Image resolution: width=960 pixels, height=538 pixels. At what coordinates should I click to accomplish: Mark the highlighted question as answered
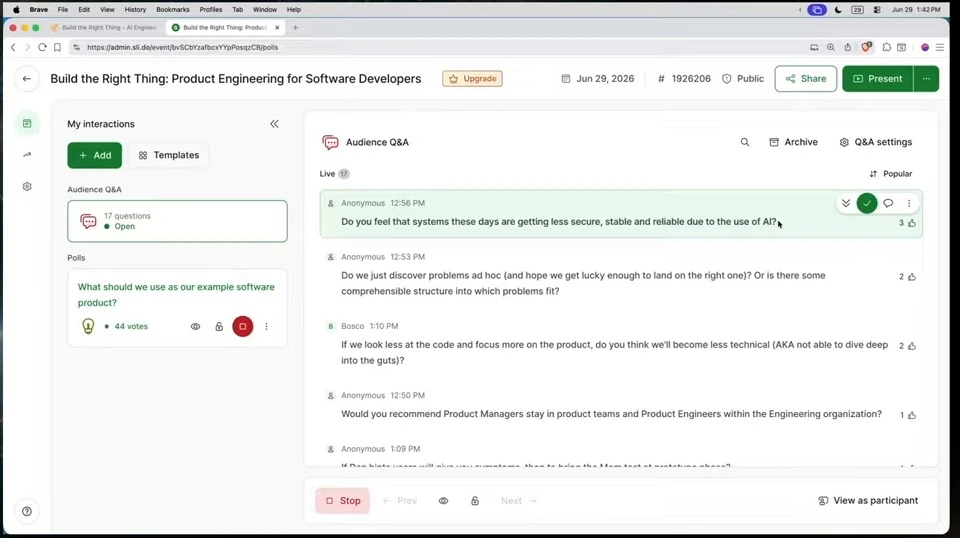(866, 203)
